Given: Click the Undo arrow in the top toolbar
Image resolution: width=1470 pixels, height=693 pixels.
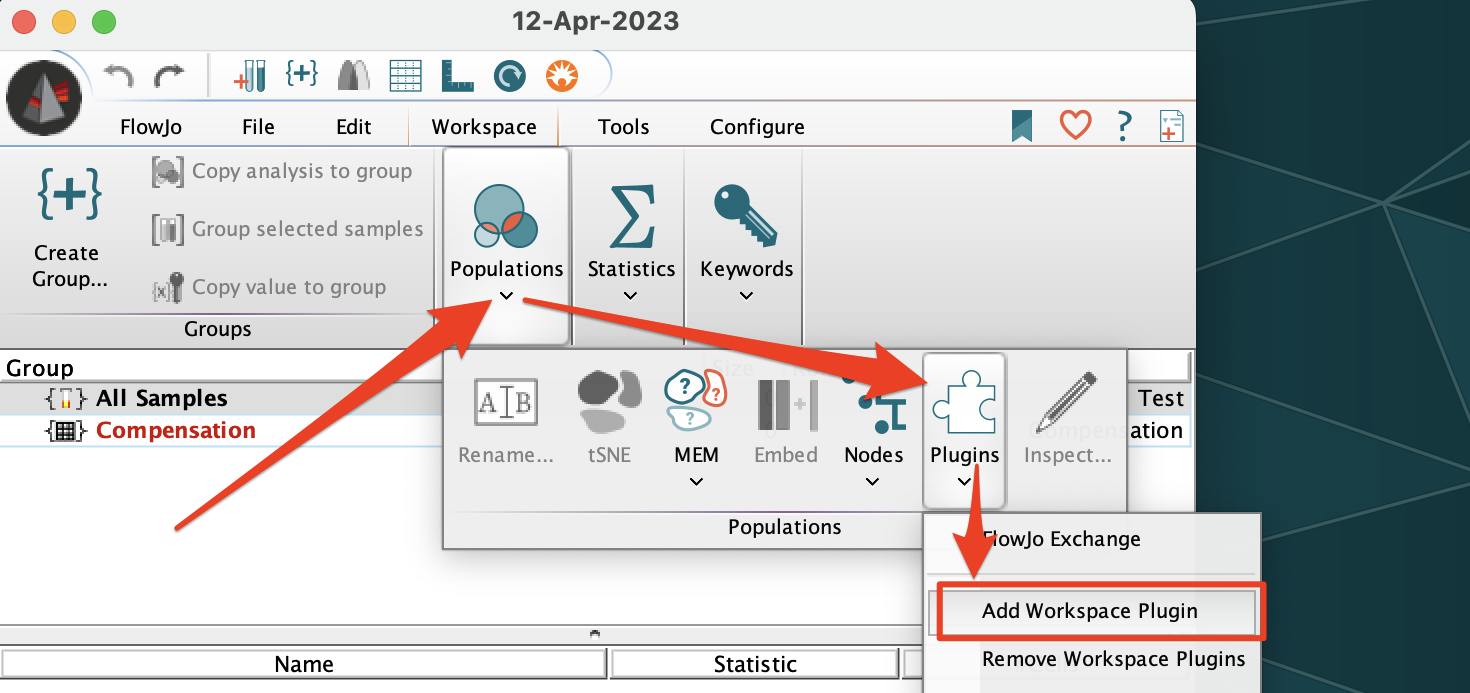Looking at the screenshot, I should (119, 75).
